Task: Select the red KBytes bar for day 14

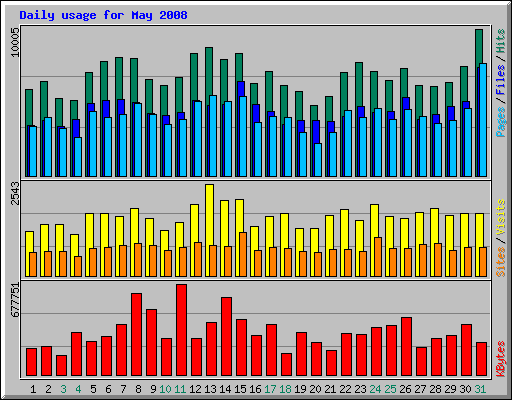Action: (x=226, y=337)
